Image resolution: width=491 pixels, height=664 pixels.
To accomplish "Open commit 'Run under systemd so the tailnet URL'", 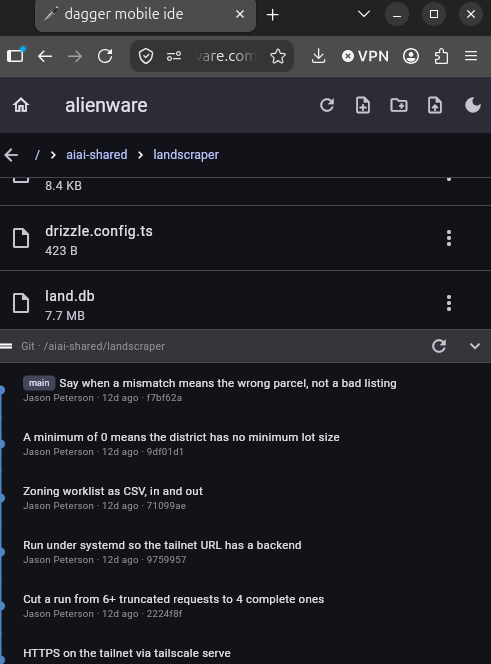I will (162, 545).
